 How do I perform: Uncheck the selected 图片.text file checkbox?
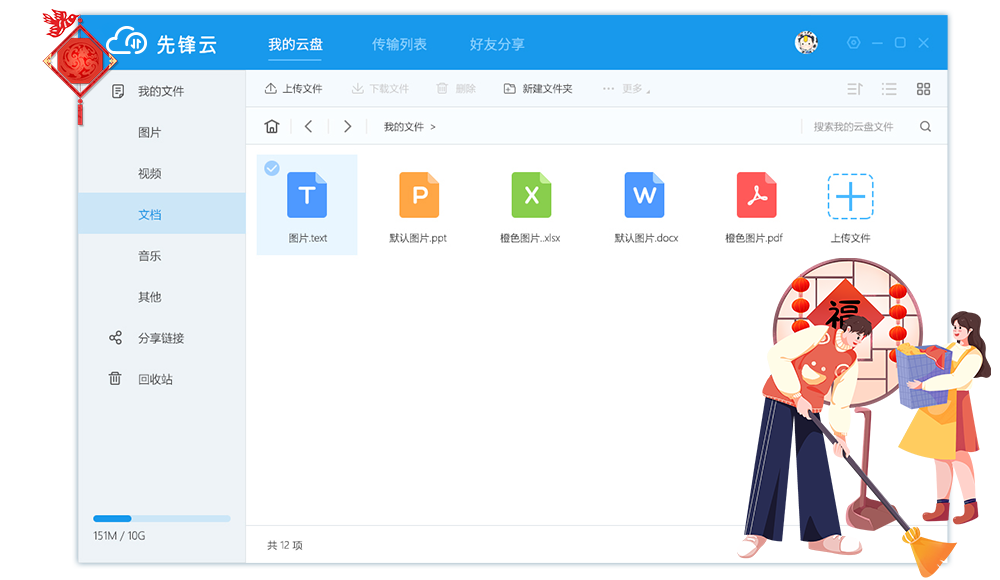[x=271, y=168]
